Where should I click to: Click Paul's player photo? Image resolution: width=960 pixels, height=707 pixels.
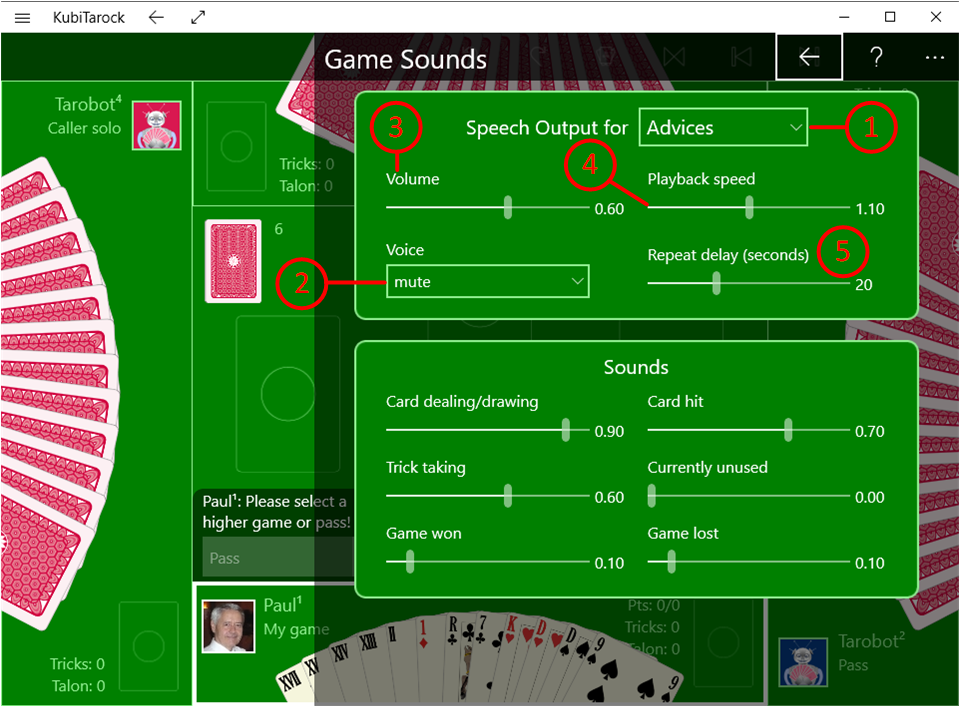[x=228, y=626]
